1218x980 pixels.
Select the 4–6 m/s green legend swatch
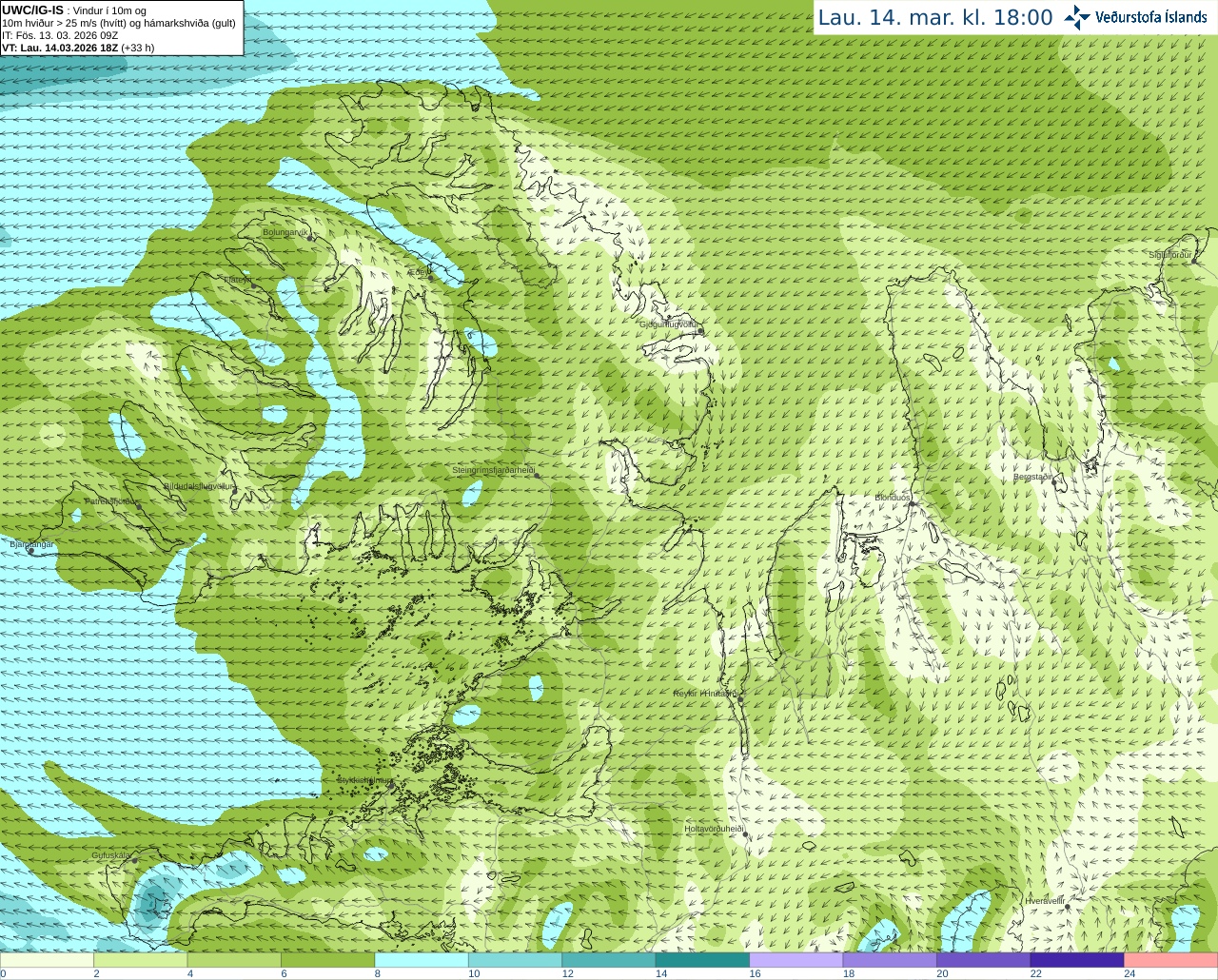coord(234,960)
